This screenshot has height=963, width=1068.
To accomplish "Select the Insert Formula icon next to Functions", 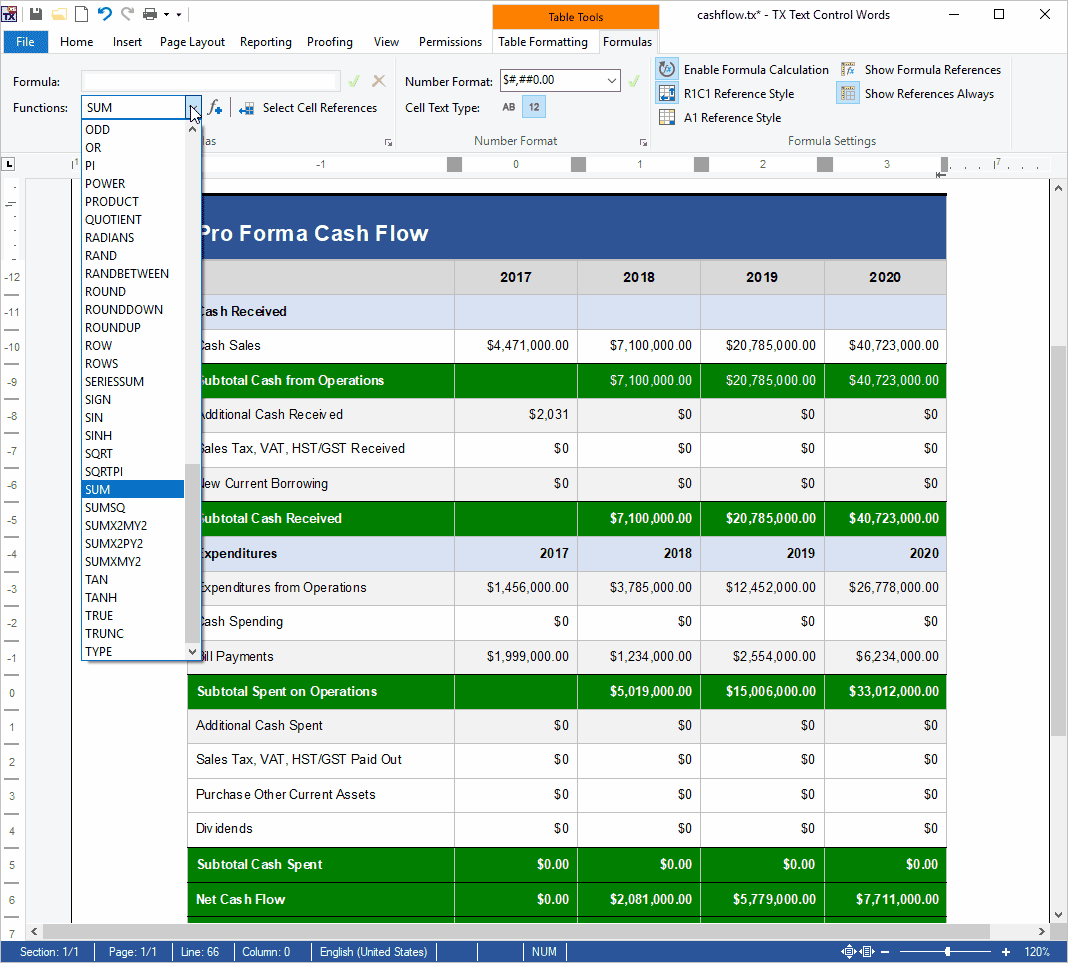I will (216, 107).
